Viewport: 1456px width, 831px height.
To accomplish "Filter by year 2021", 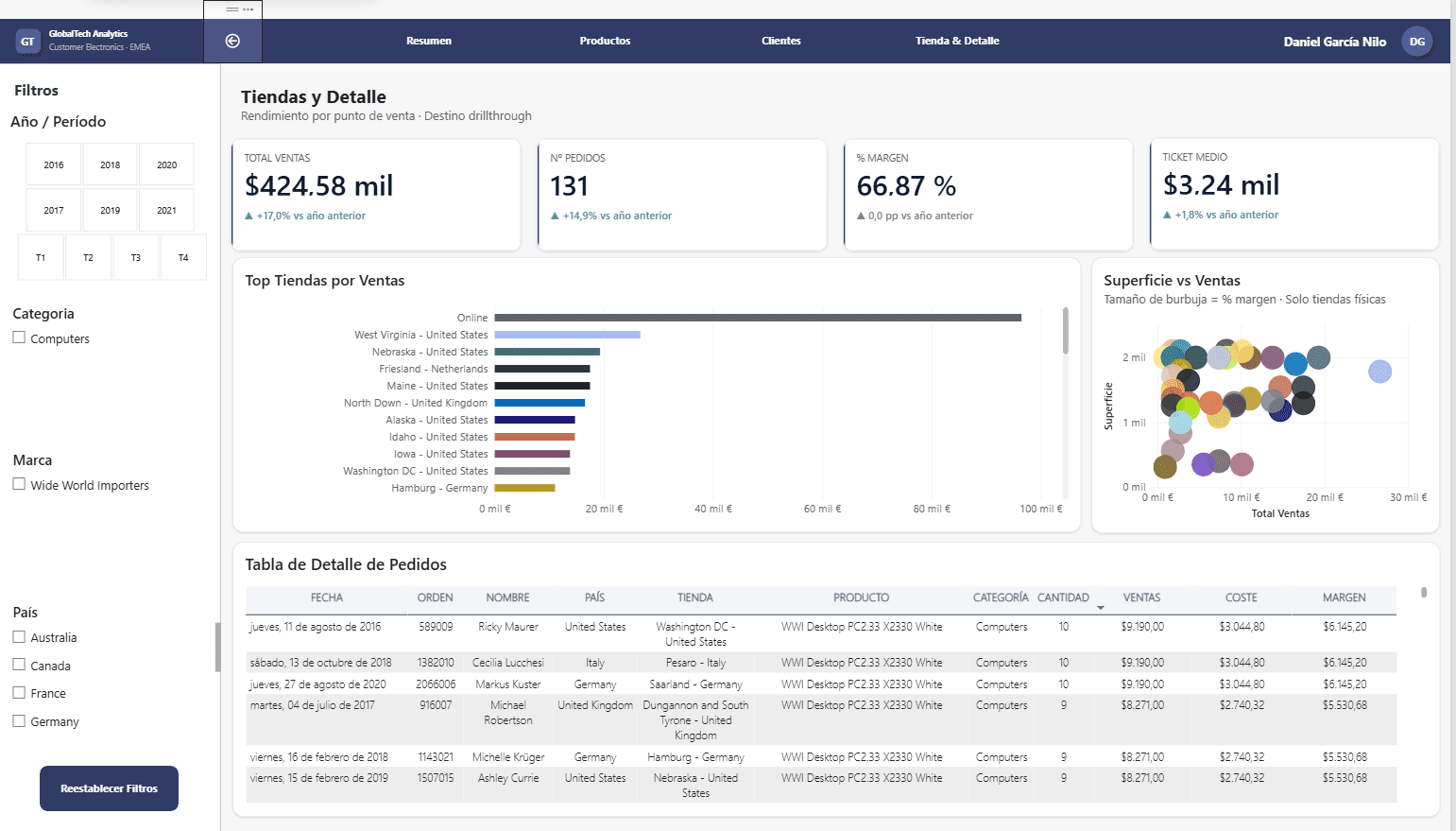I will coord(167,210).
